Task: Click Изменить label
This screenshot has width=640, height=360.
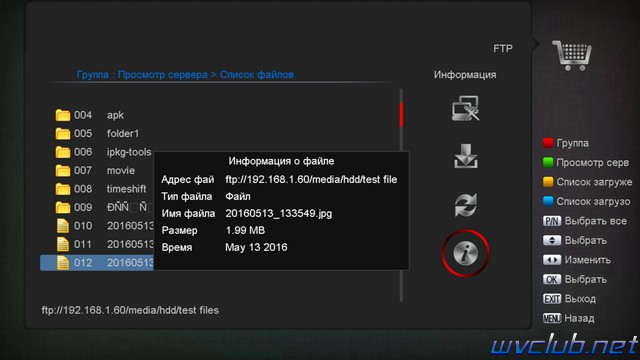Action: 587,260
